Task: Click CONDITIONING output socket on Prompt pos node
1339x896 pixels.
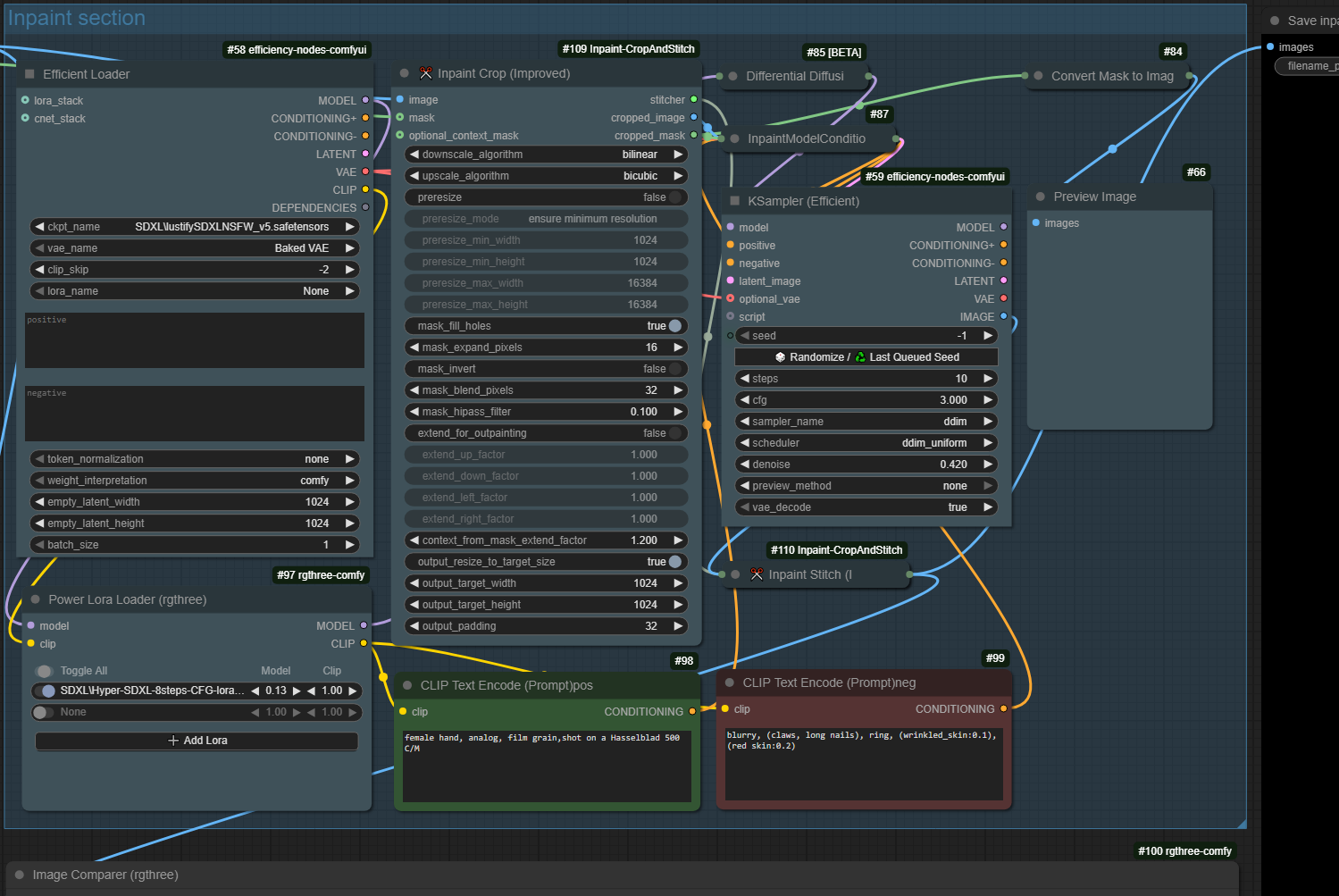Action: pyautogui.click(x=692, y=712)
